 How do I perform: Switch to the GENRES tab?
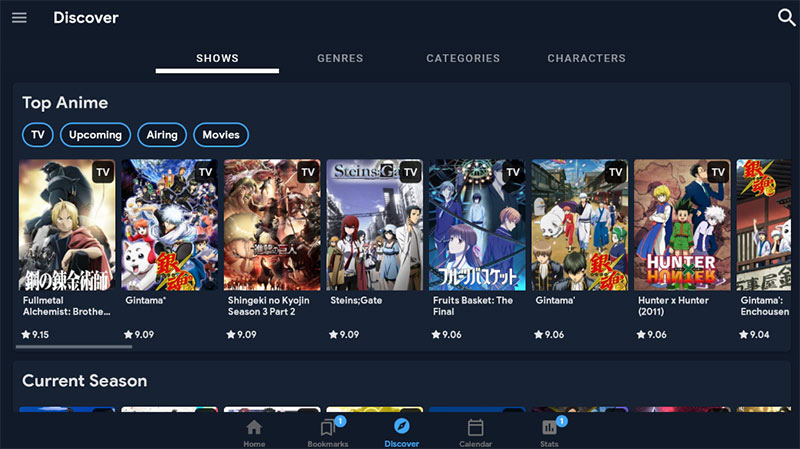340,58
